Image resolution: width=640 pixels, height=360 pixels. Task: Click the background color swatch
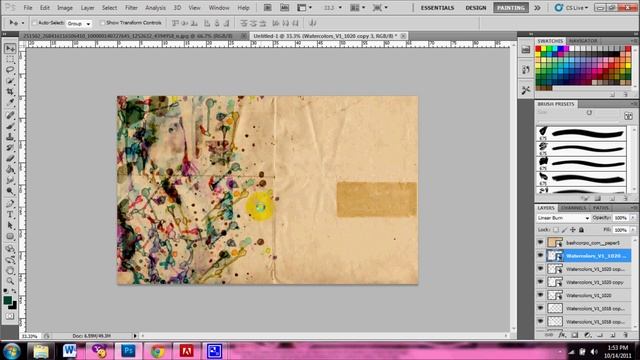point(13,305)
